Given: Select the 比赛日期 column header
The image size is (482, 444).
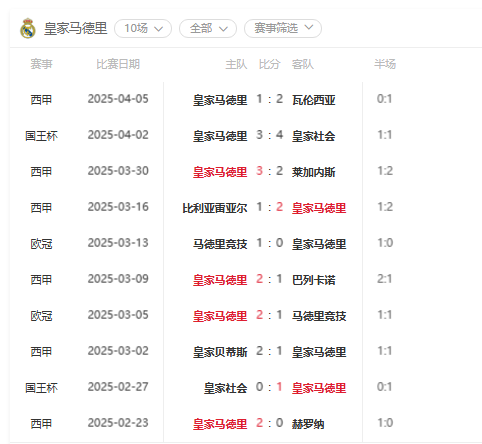Looking at the screenshot, I should (118, 64).
